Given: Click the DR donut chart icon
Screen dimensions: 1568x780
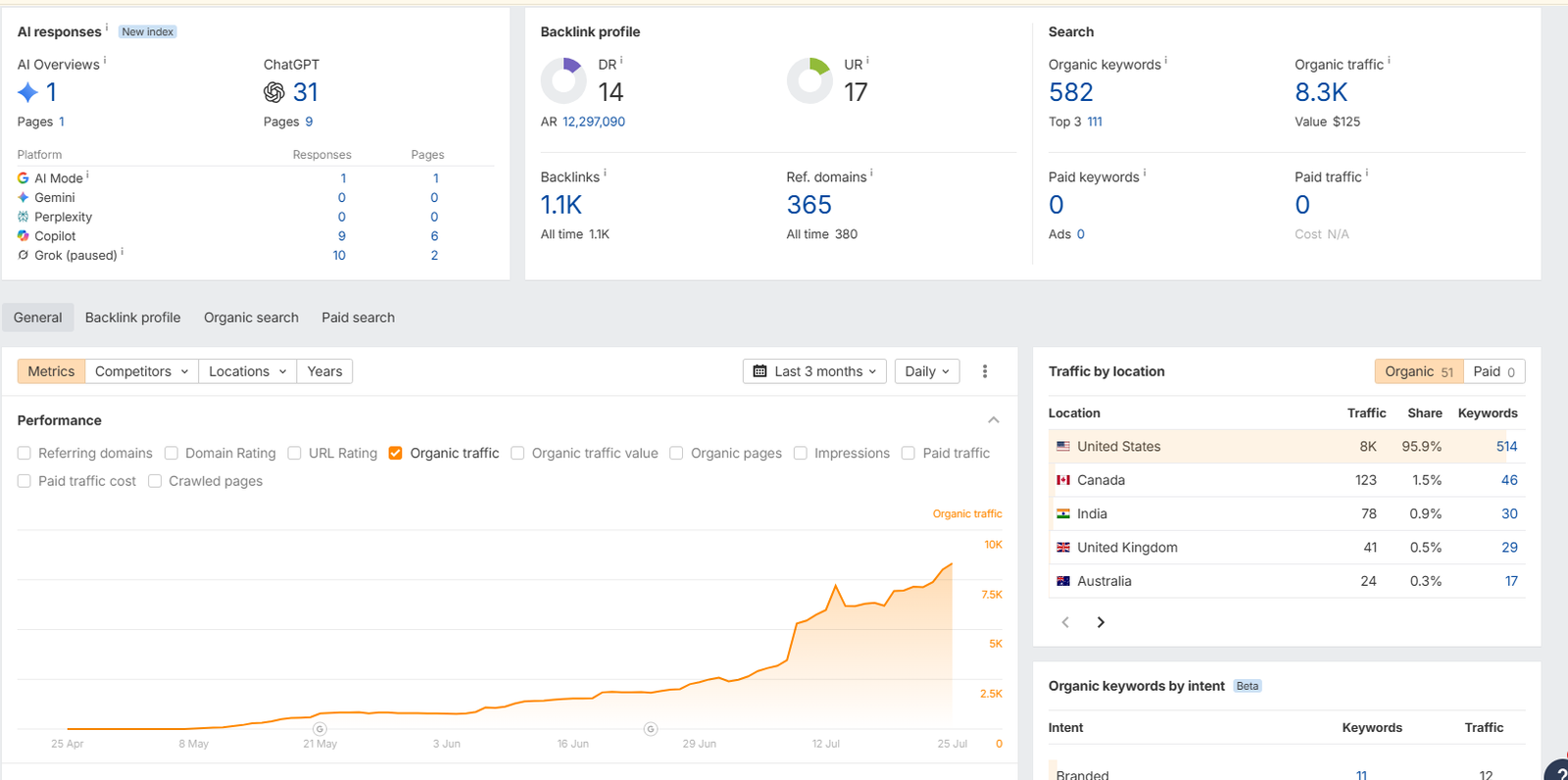Looking at the screenshot, I should pyautogui.click(x=563, y=80).
